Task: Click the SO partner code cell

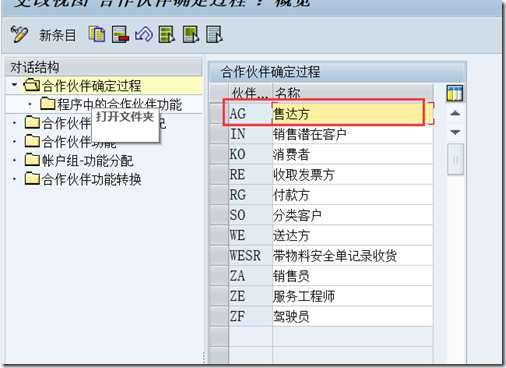Action: [x=250, y=216]
